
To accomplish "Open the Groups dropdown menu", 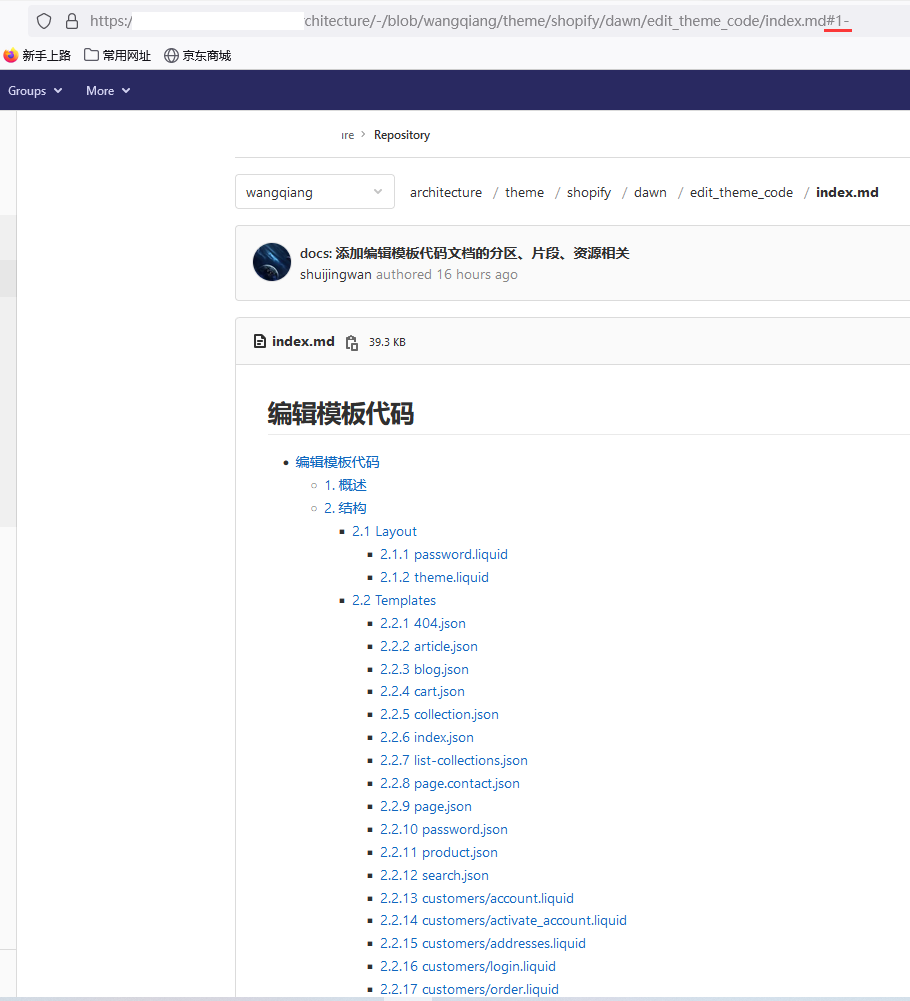I will coord(34,91).
